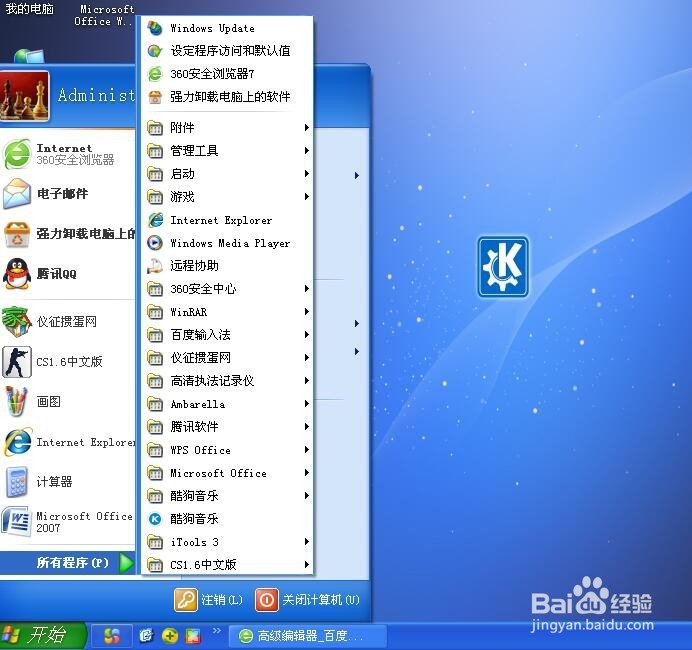Click the Administrator chess user picture
Image resolution: width=692 pixels, height=650 pixels.
(x=24, y=96)
